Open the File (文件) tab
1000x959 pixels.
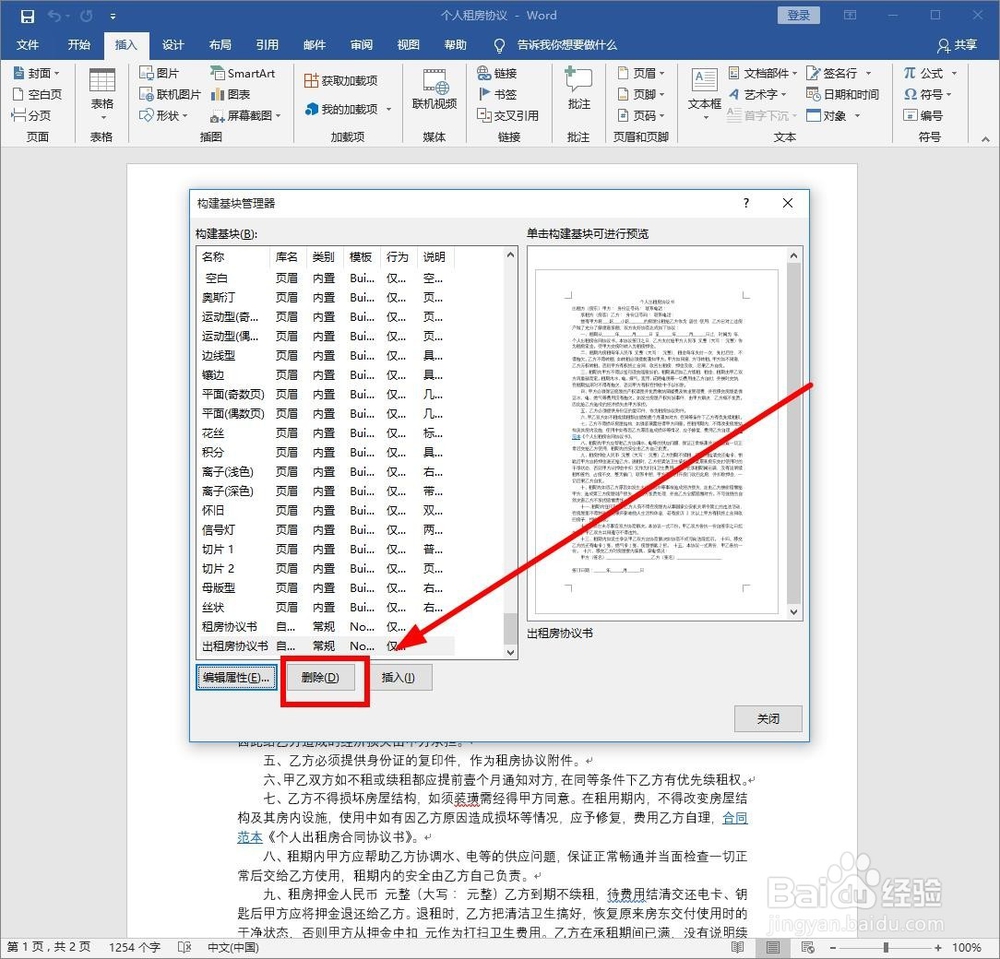[27, 45]
